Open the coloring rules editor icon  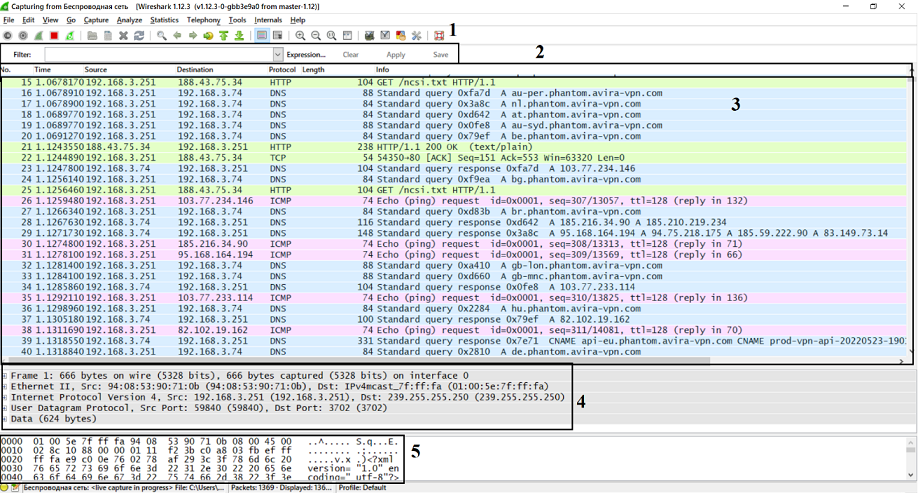click(x=401, y=36)
